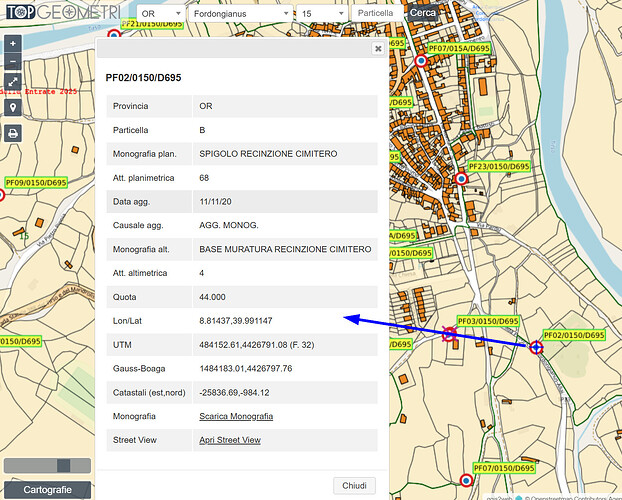The image size is (622, 500).
Task: Open the Scarica Monografia link
Action: click(x=236, y=416)
